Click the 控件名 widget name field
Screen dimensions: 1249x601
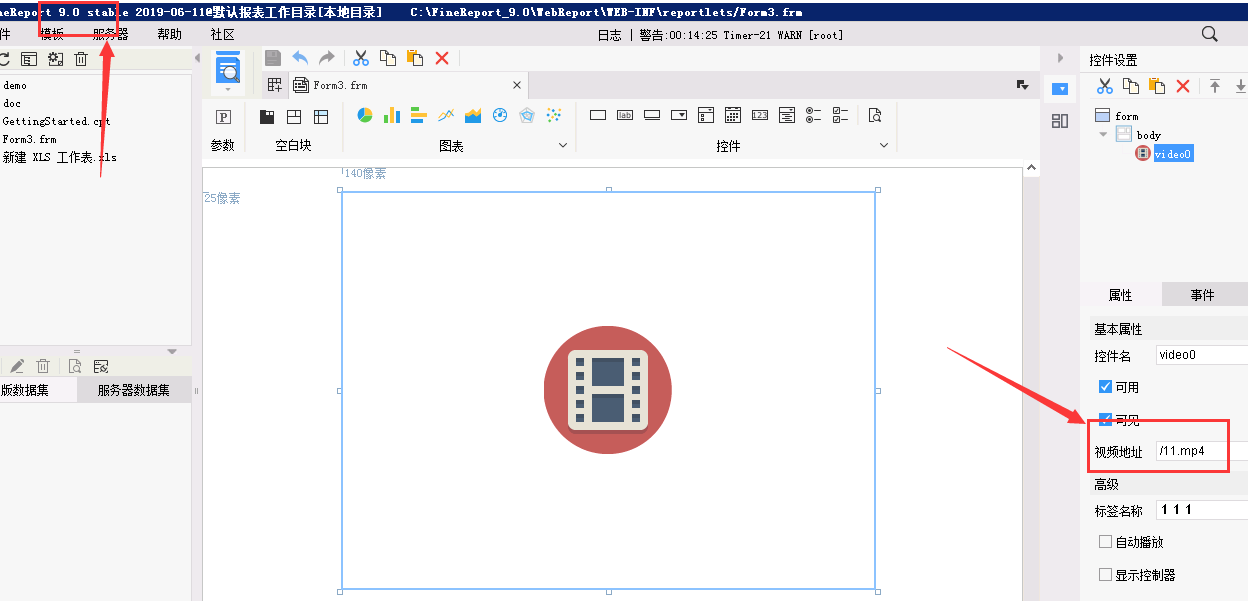(x=1202, y=355)
